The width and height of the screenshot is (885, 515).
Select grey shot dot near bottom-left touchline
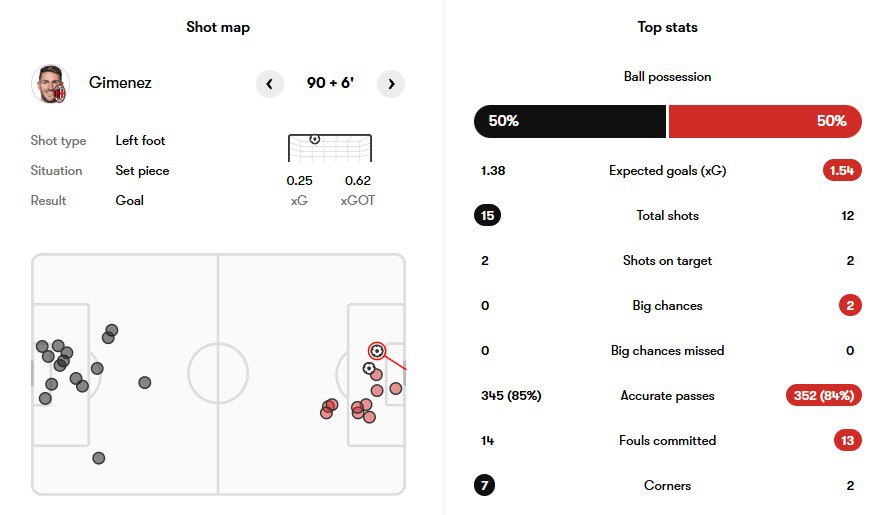tap(99, 458)
